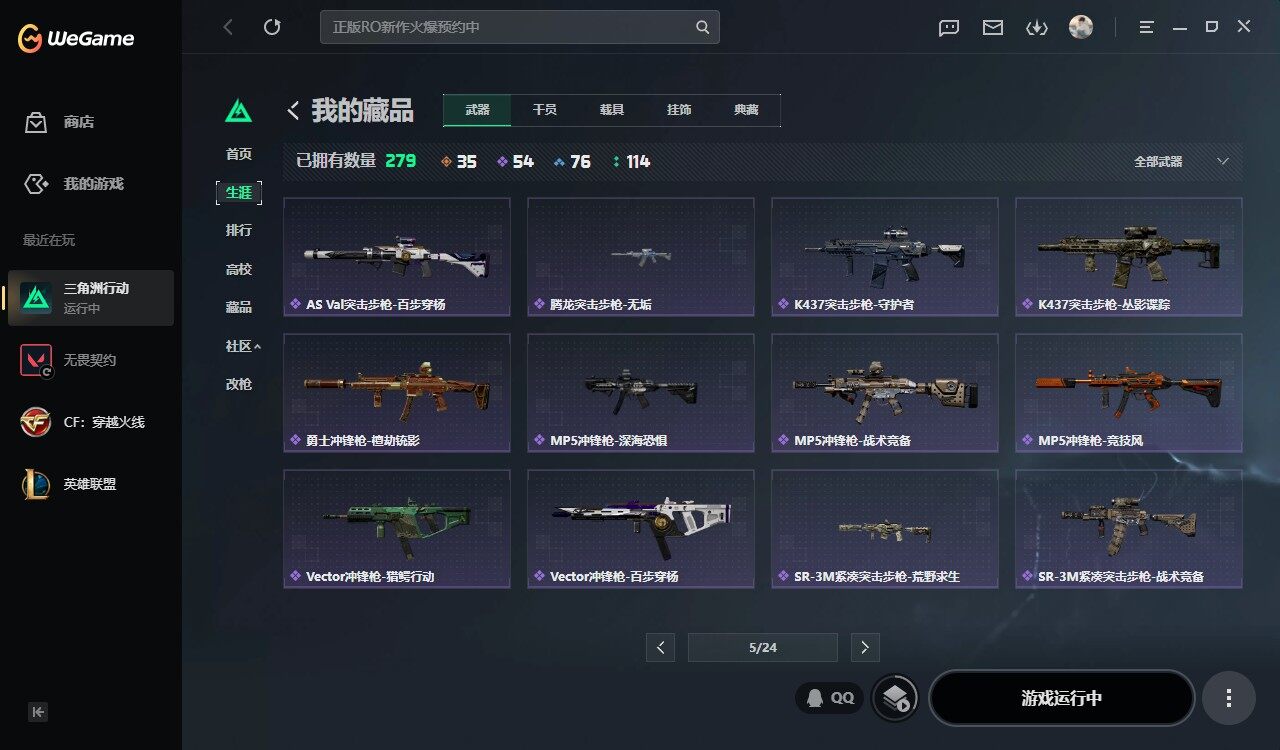Click the QQ login button
The image size is (1280, 750).
[x=830, y=698]
